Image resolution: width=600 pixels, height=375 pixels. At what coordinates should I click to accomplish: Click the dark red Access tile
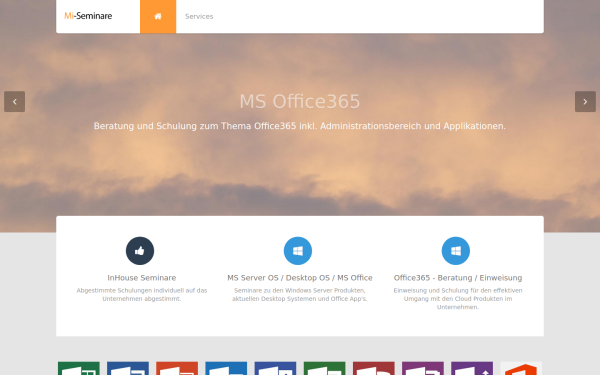373,368
